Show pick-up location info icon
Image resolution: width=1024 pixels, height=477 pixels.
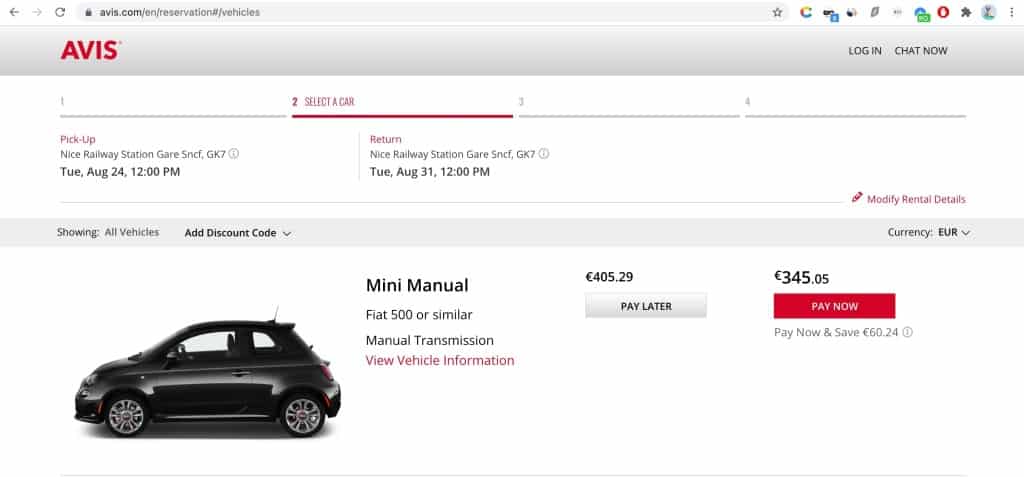click(234, 154)
